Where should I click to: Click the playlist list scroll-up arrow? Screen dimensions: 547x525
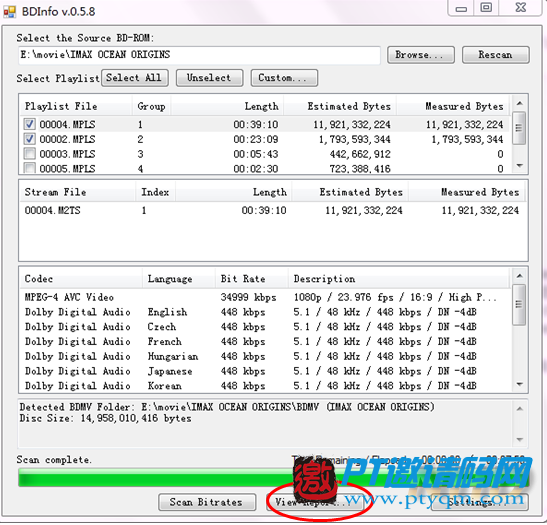click(519, 104)
